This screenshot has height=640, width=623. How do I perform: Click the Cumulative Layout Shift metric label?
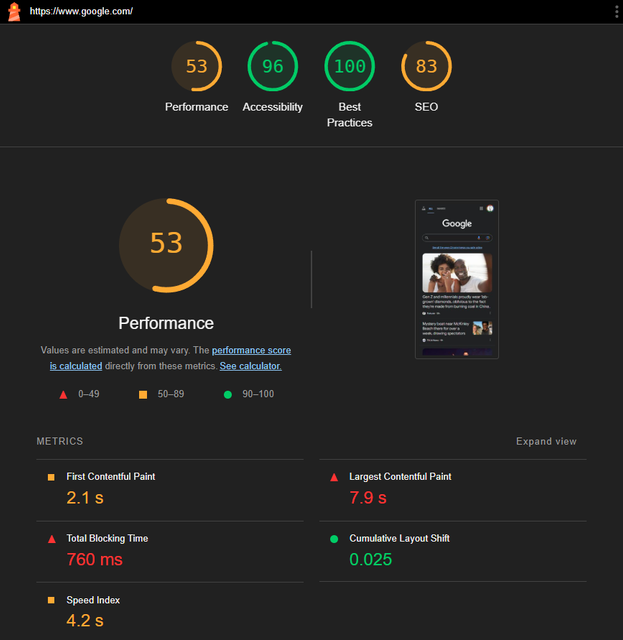point(399,538)
